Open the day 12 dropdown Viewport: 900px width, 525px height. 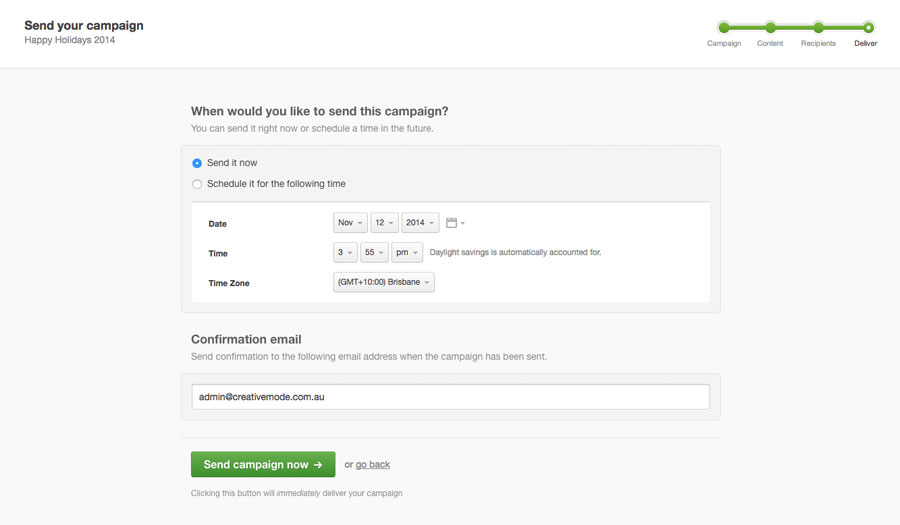tap(384, 223)
